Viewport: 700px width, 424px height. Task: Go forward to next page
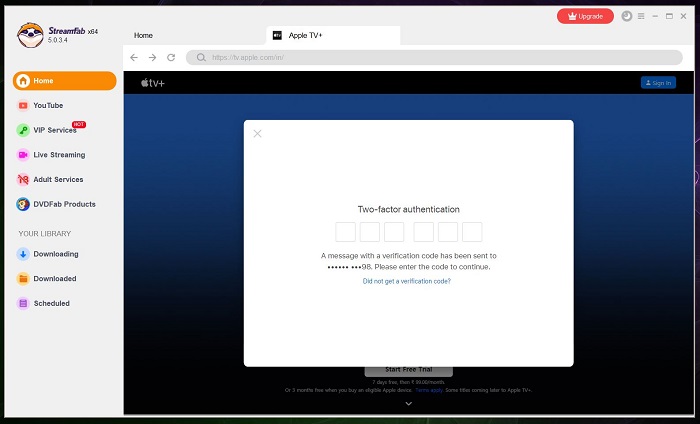tap(152, 58)
